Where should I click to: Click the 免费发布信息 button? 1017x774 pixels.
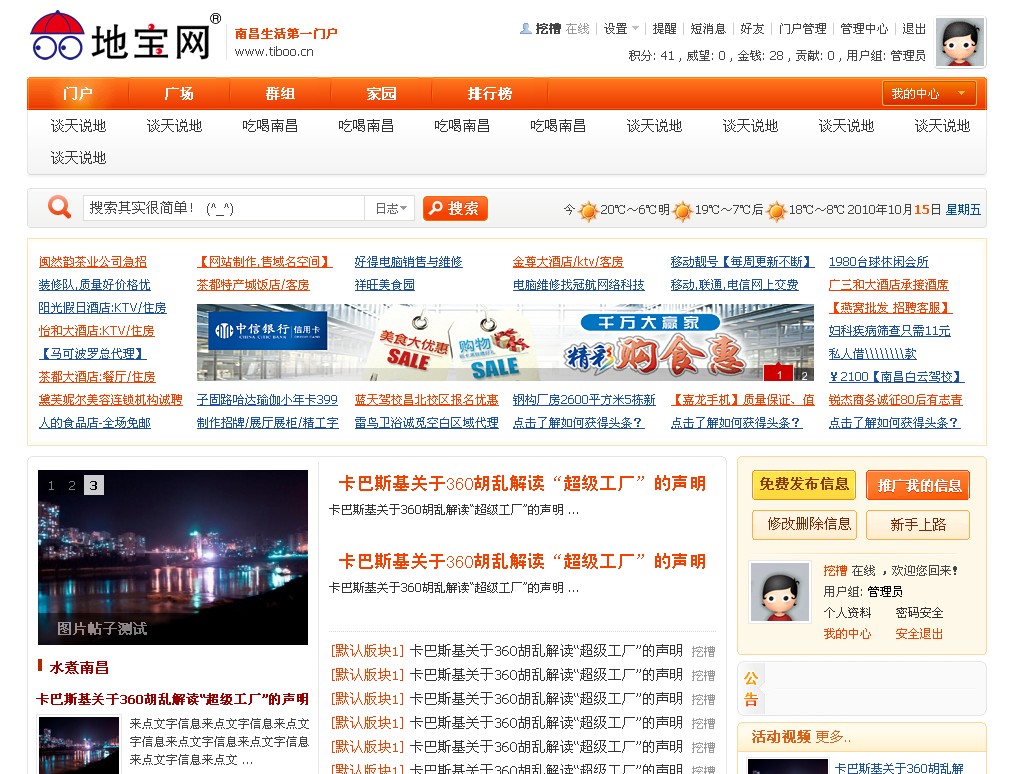click(803, 485)
